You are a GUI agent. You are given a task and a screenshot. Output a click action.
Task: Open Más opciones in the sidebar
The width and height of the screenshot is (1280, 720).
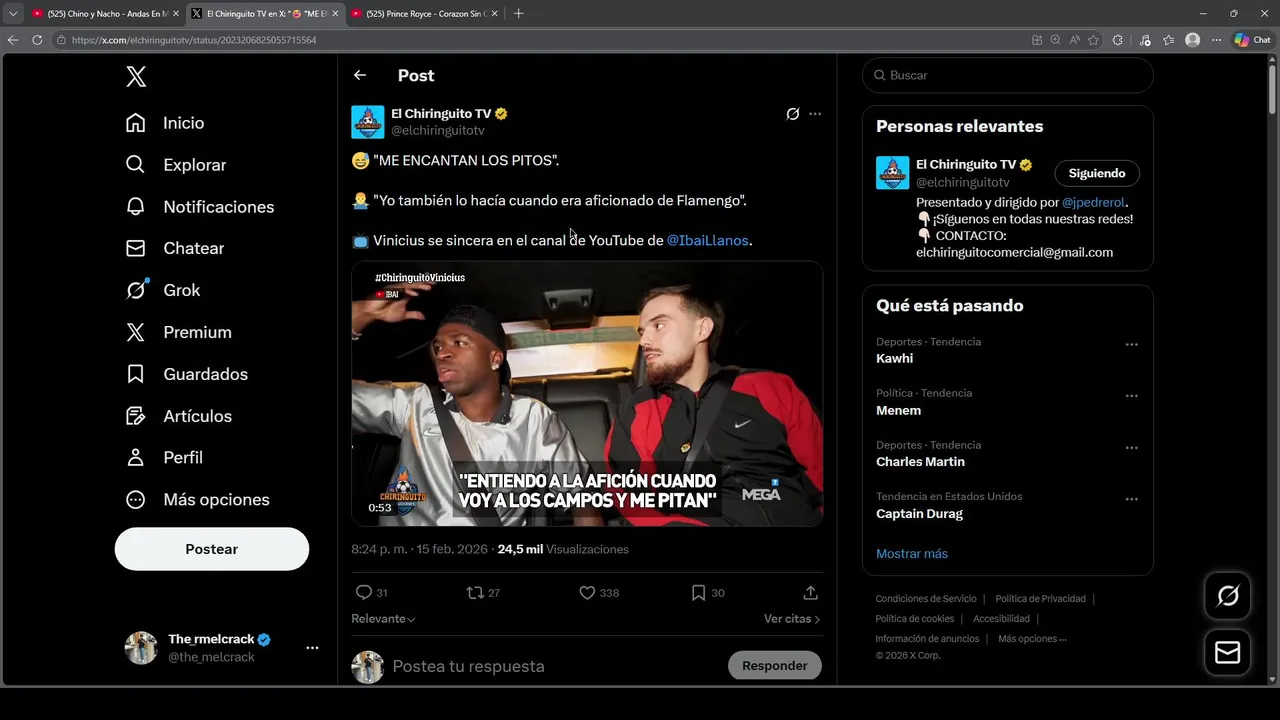198,499
